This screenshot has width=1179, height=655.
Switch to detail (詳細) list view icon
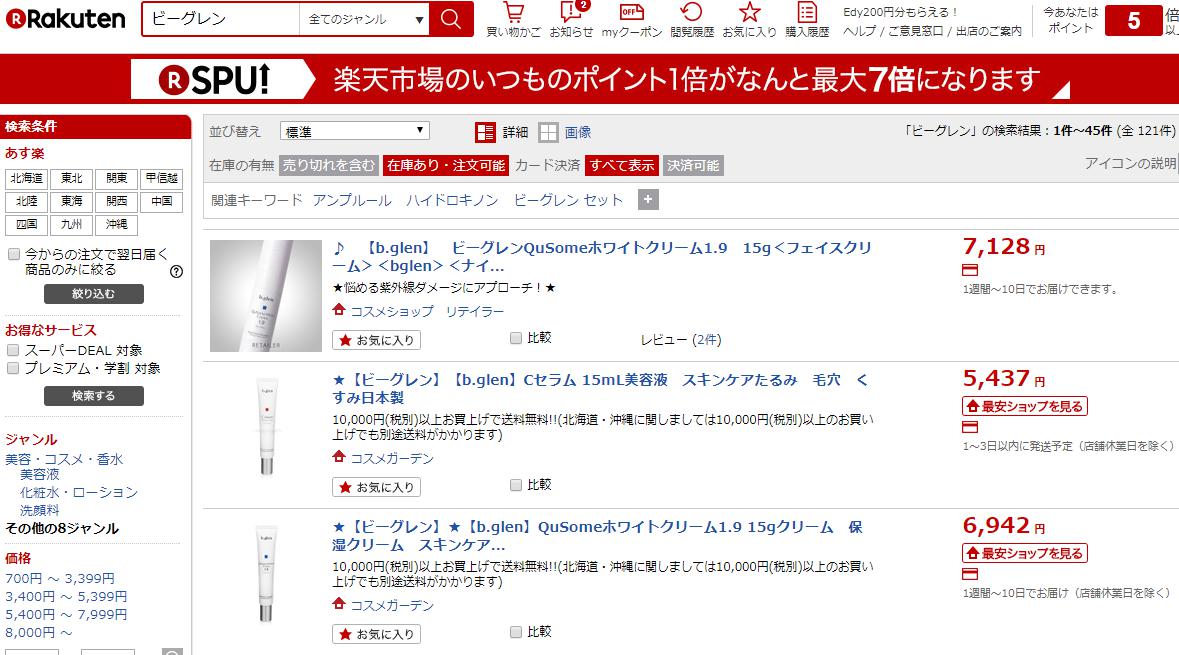click(x=486, y=132)
